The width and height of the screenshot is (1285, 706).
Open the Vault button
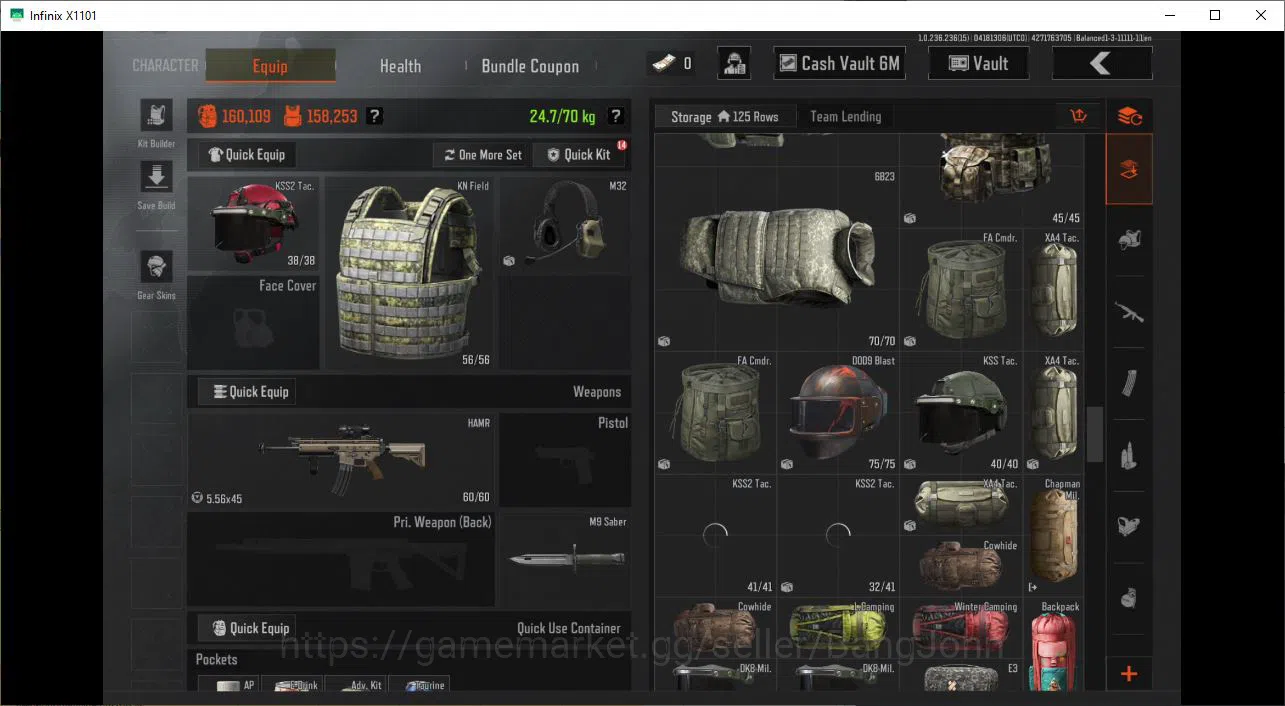(x=978, y=63)
